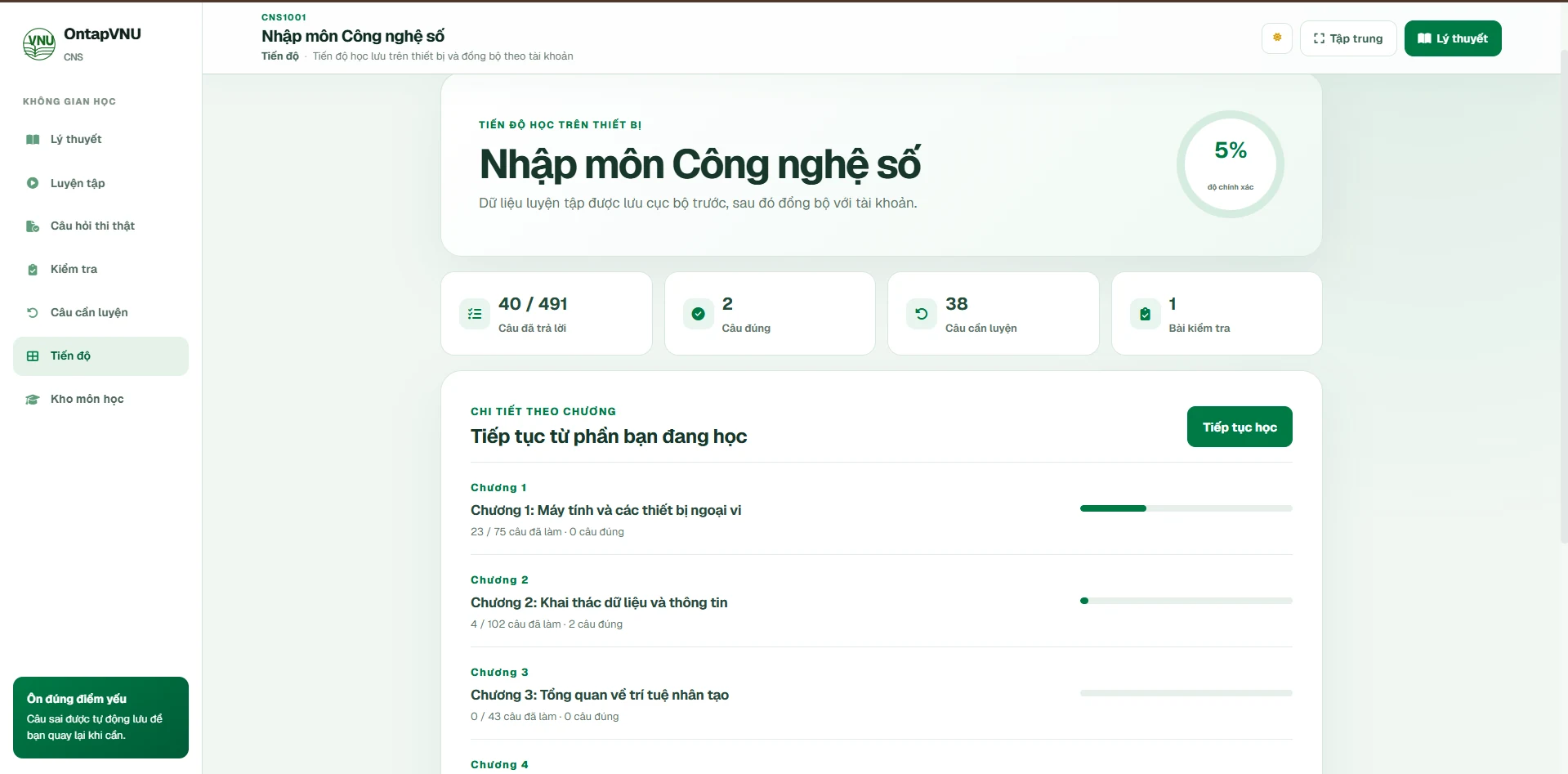
Task: Click the green Lý thuyết header button
Action: coord(1453,38)
